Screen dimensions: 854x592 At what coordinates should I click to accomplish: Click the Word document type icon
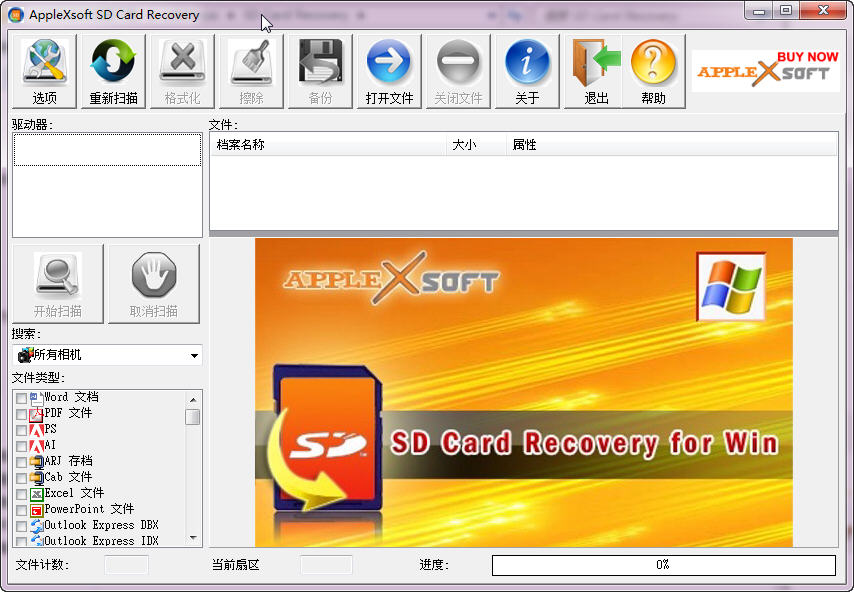point(36,398)
